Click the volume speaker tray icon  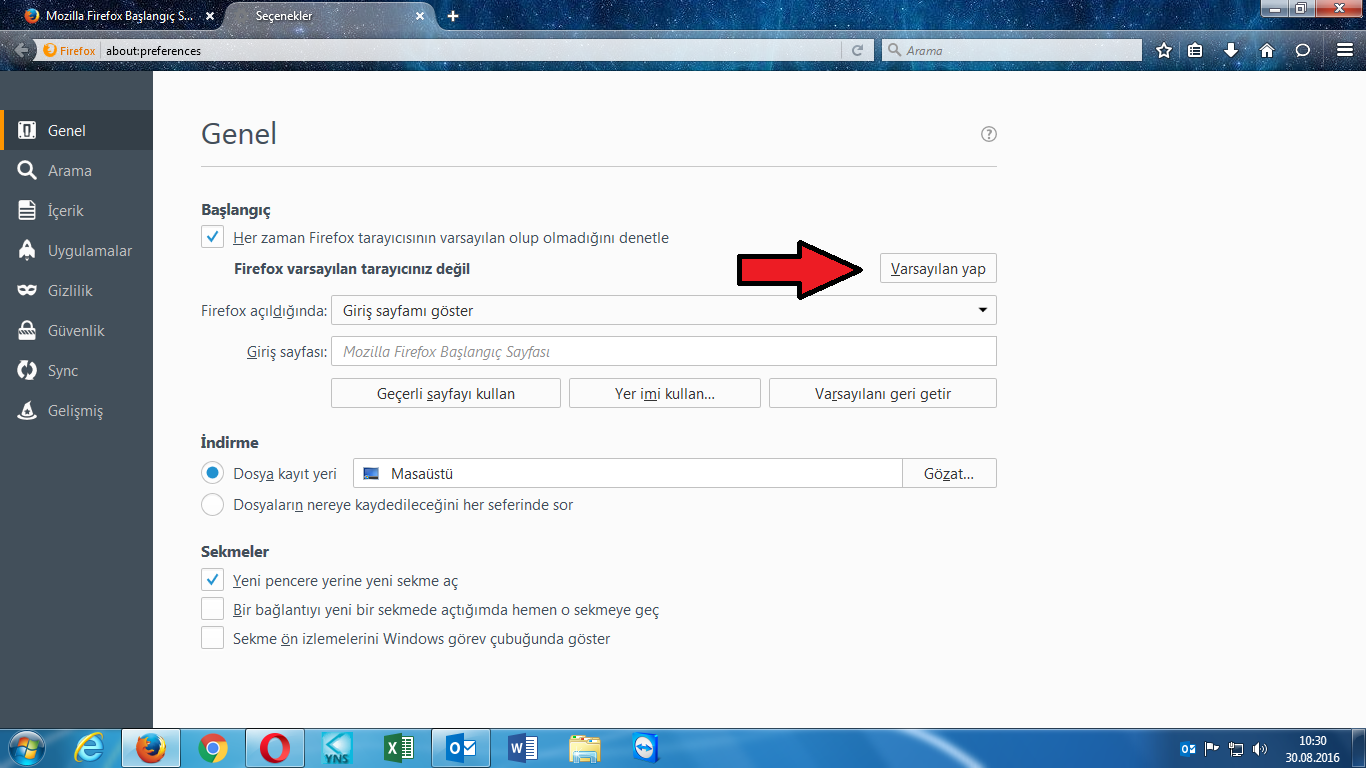1260,748
